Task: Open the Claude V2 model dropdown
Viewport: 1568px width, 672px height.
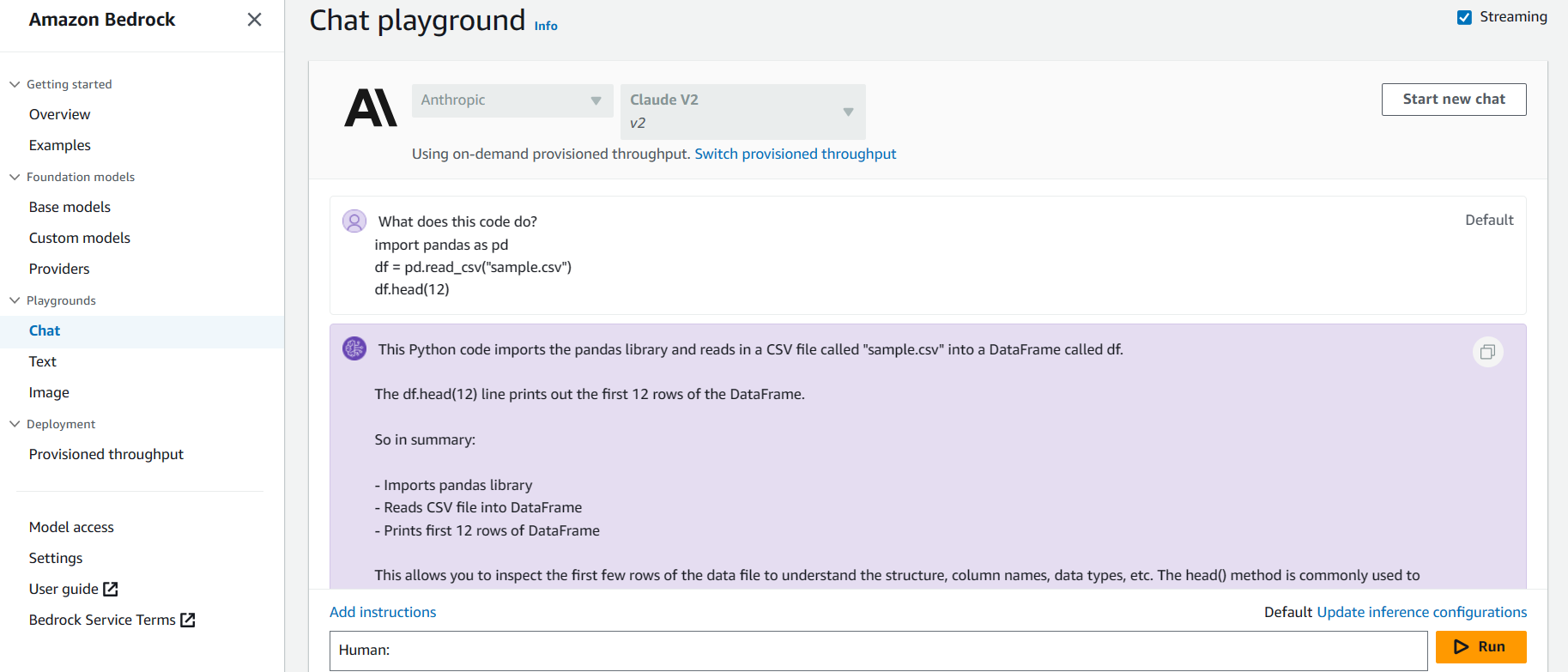Action: 742,112
